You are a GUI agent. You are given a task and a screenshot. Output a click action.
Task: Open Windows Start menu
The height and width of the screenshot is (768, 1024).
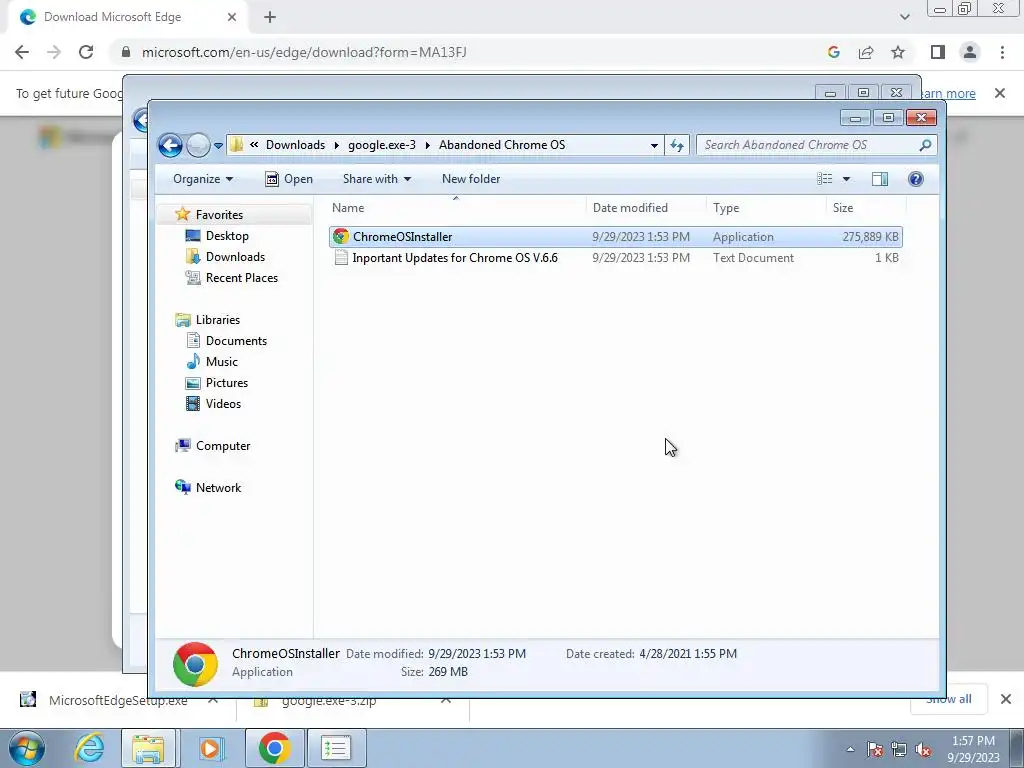pyautogui.click(x=27, y=748)
